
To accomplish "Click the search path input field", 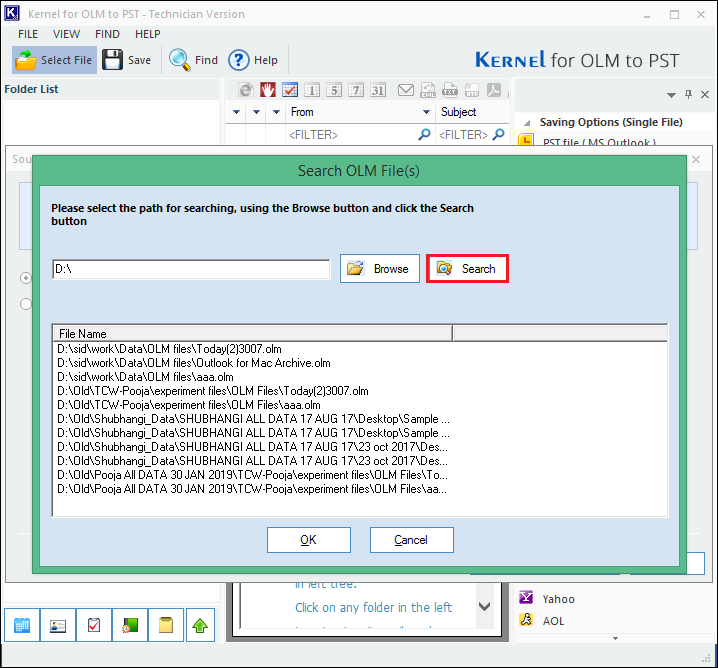I will coord(191,269).
